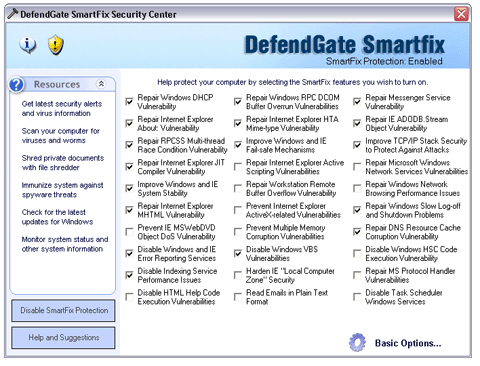
Task: Click the Resources question mark icon
Action: pyautogui.click(x=16, y=85)
